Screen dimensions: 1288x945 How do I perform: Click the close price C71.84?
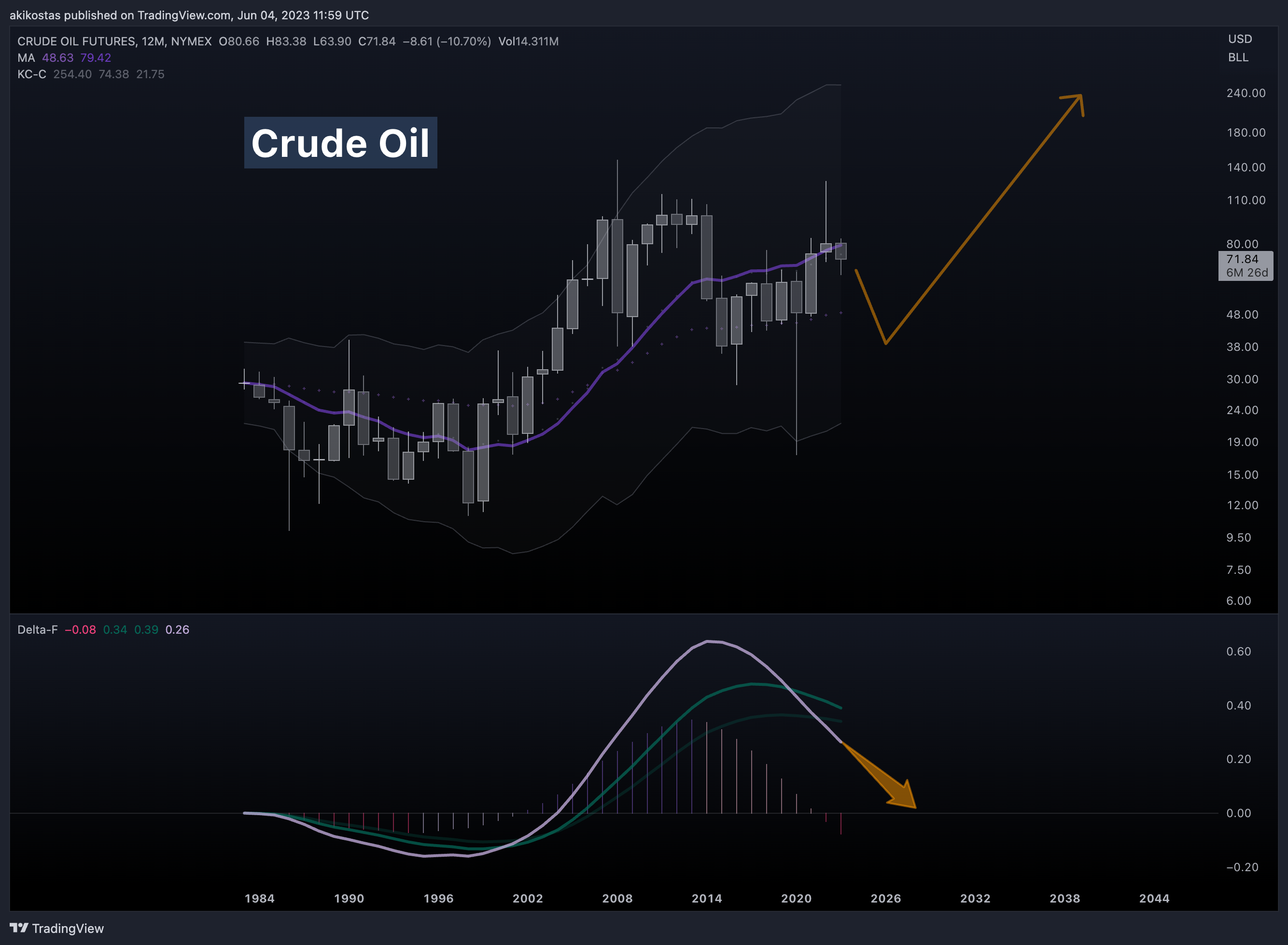coord(377,41)
